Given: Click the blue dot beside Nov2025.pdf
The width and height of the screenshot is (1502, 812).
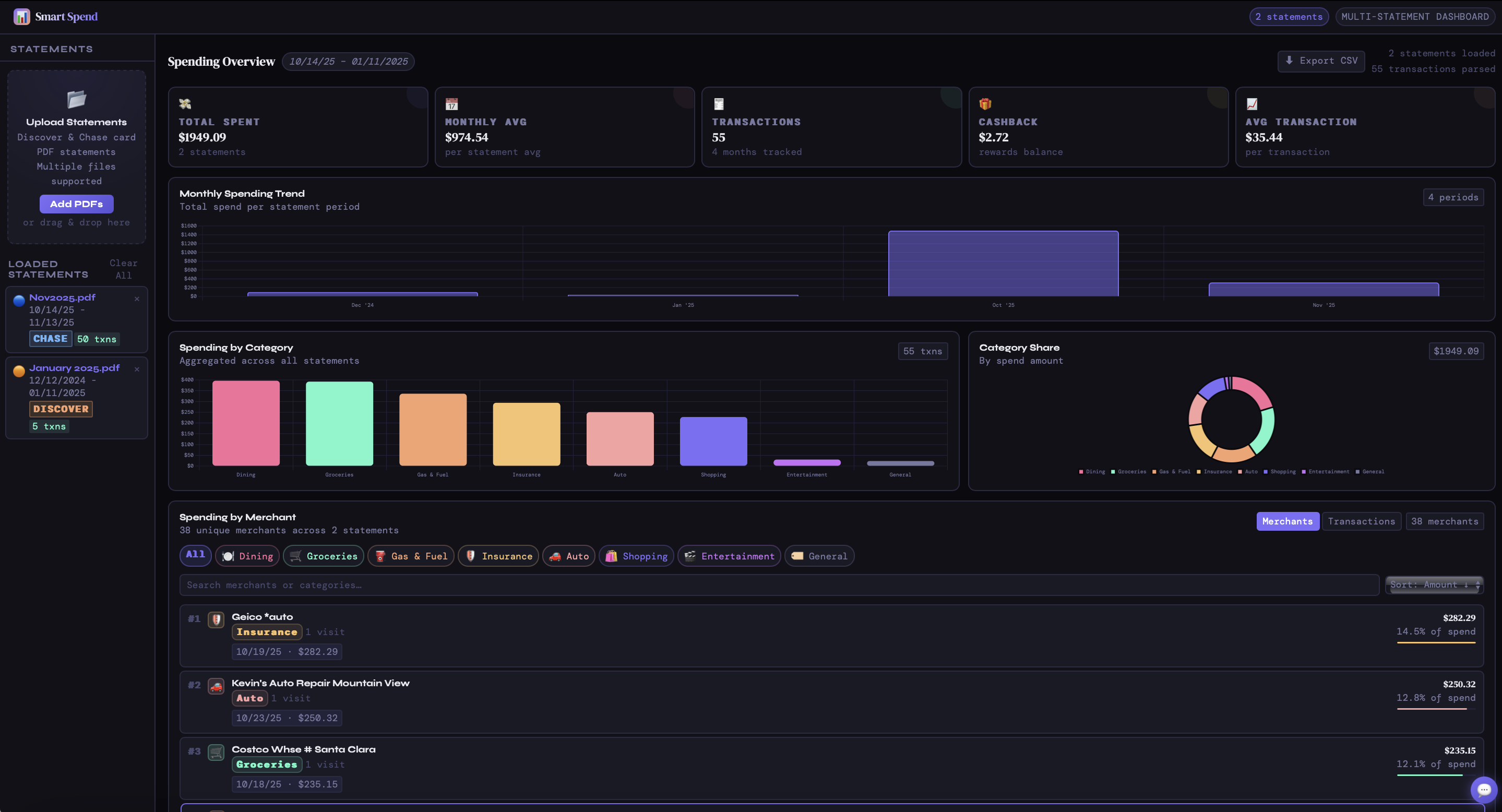Looking at the screenshot, I should tap(19, 301).
